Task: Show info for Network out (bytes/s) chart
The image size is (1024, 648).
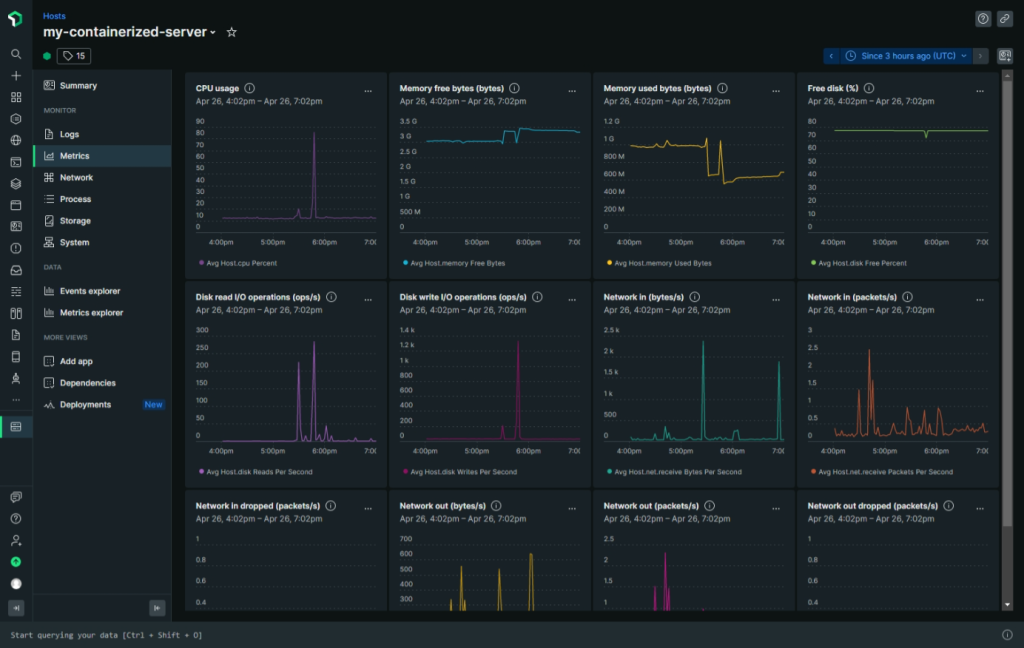Action: (496, 506)
